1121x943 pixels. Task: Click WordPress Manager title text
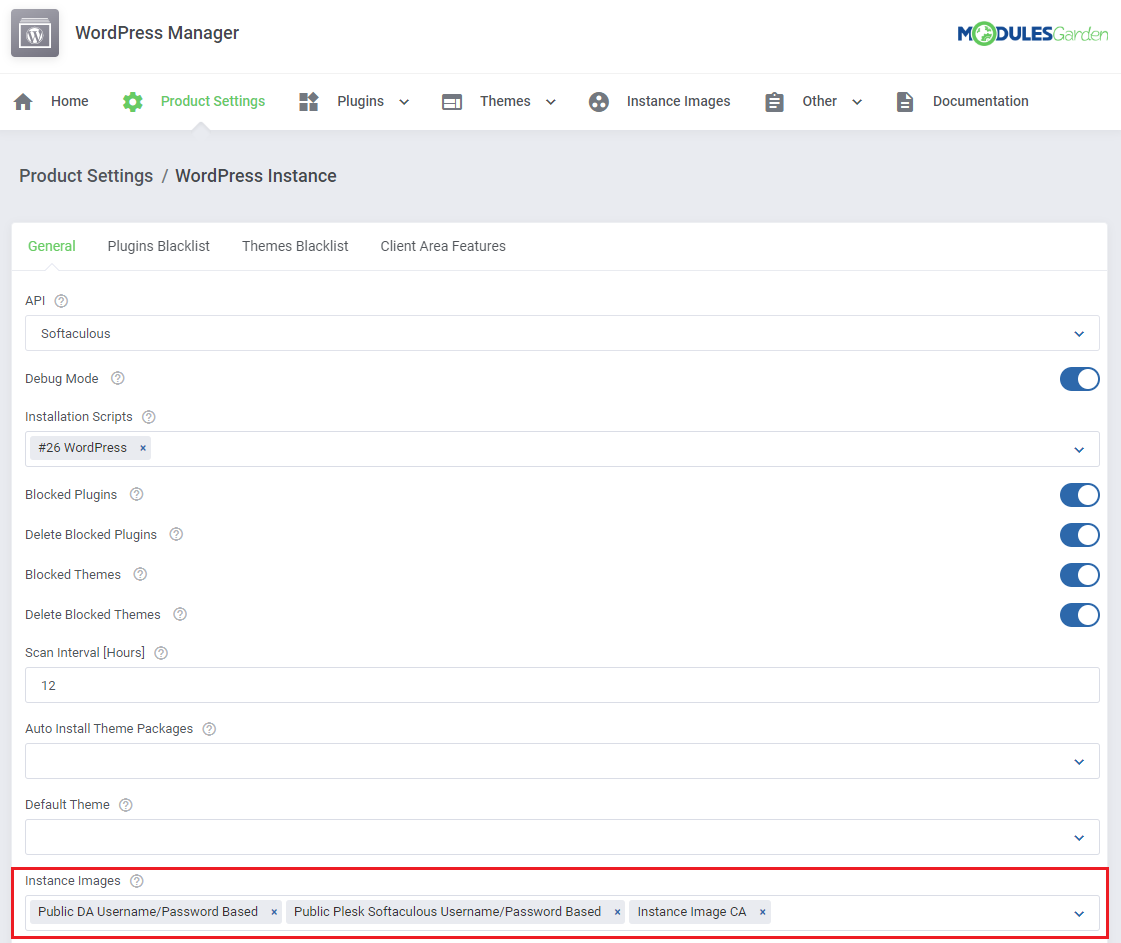157,33
